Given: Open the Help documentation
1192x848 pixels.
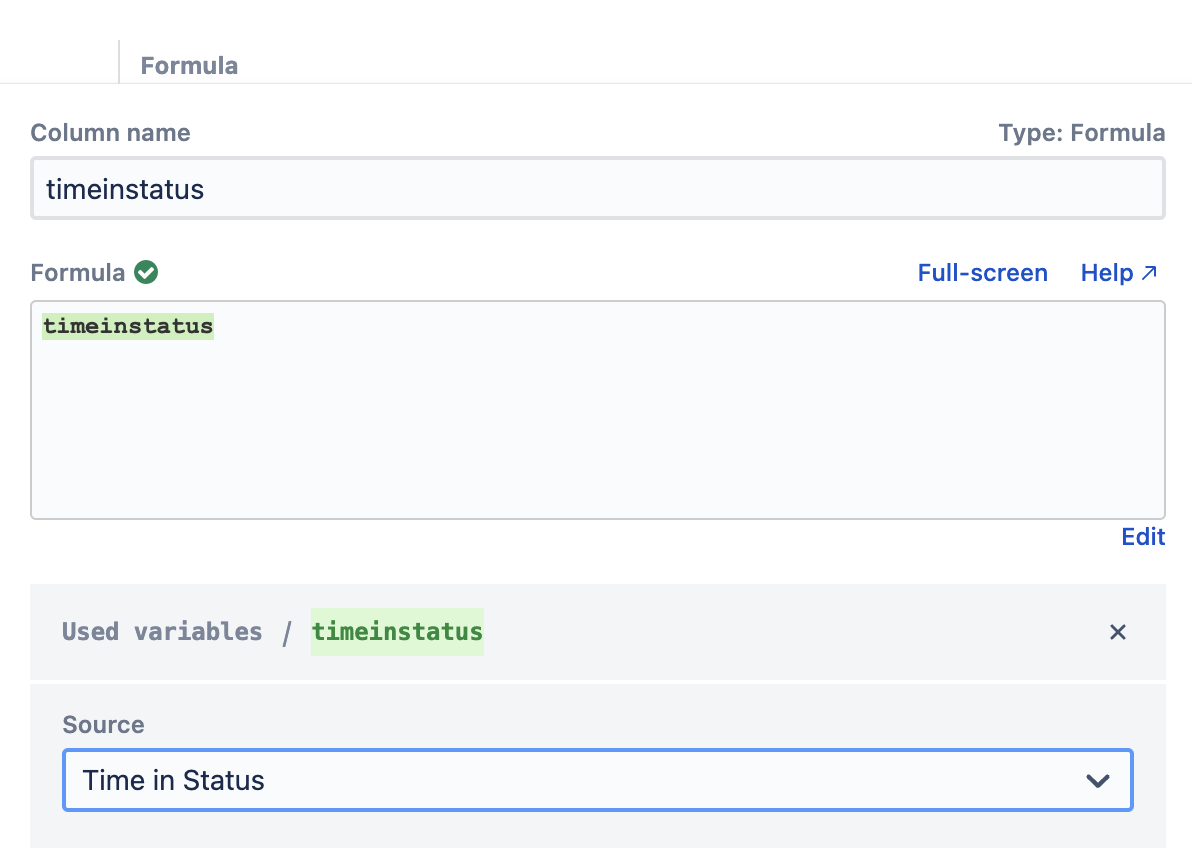Looking at the screenshot, I should 1106,272.
